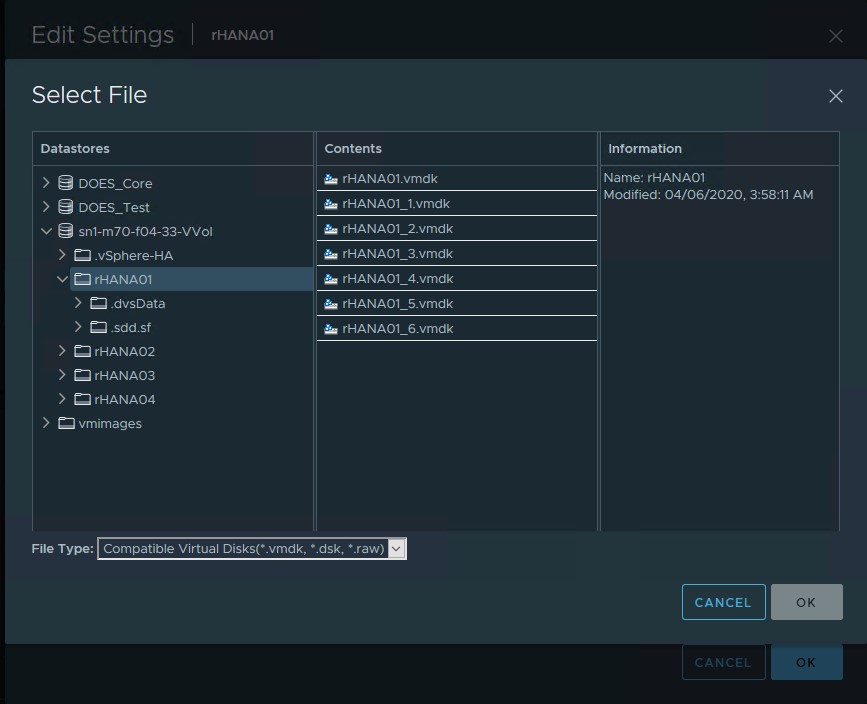This screenshot has height=704, width=867.
Task: Select rHANA01_4.vmdk file name
Action: (x=398, y=279)
